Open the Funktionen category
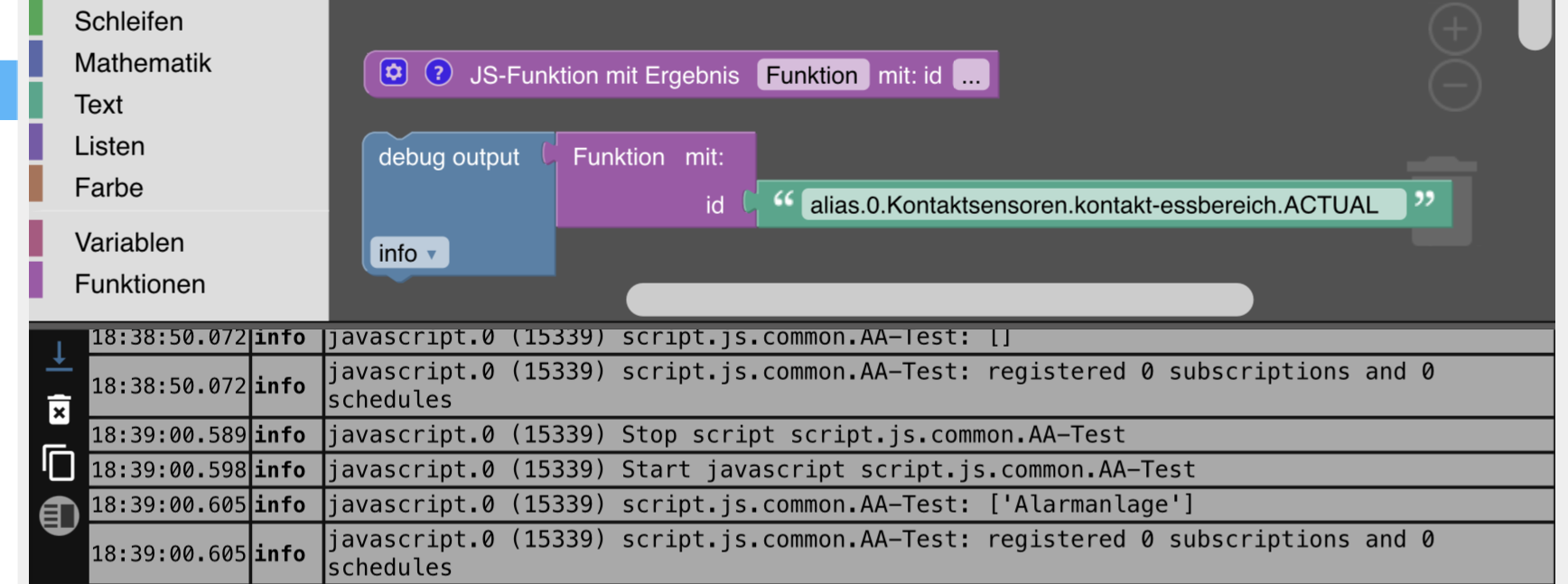This screenshot has width=1568, height=584. point(140,283)
